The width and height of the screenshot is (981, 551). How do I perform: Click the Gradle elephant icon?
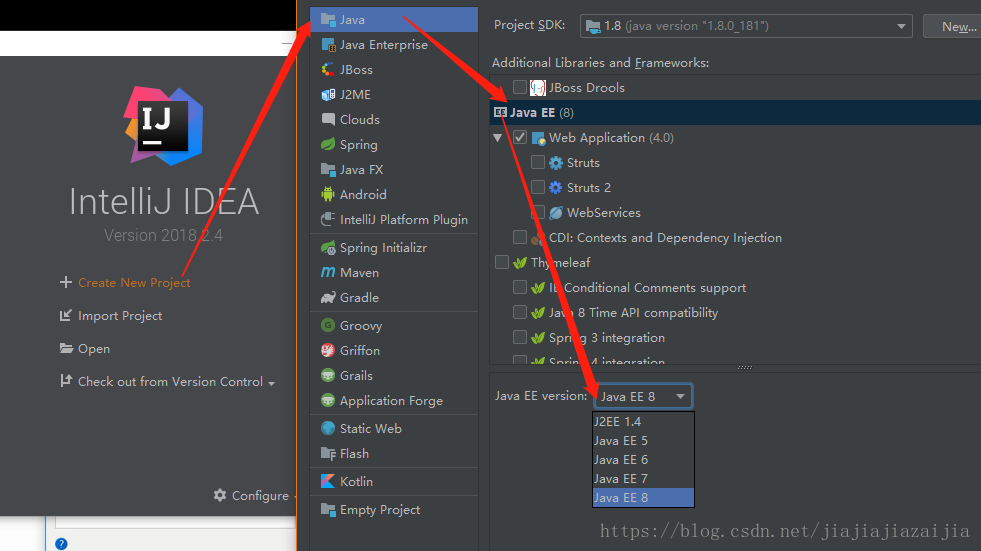[x=328, y=298]
